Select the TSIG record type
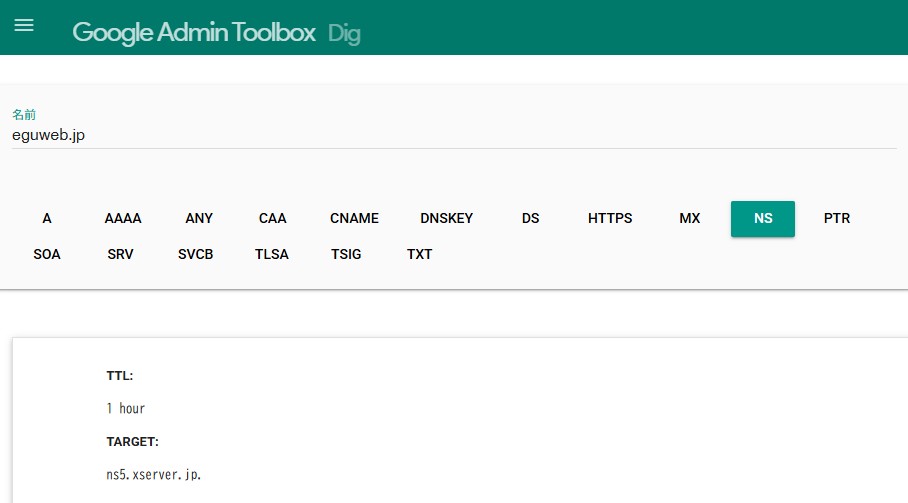This screenshot has width=908, height=503. tap(346, 254)
